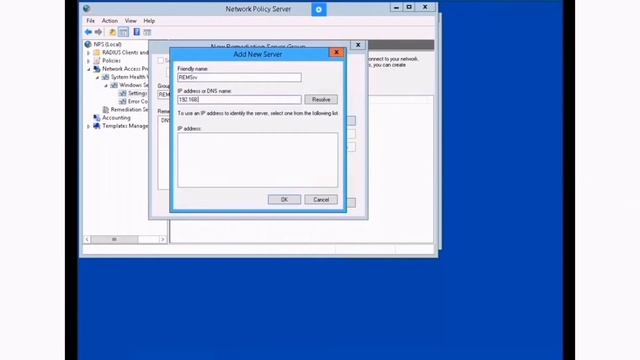Click the tree scrollbar left arrow
Image resolution: width=640 pixels, height=360 pixels.
pos(87,239)
